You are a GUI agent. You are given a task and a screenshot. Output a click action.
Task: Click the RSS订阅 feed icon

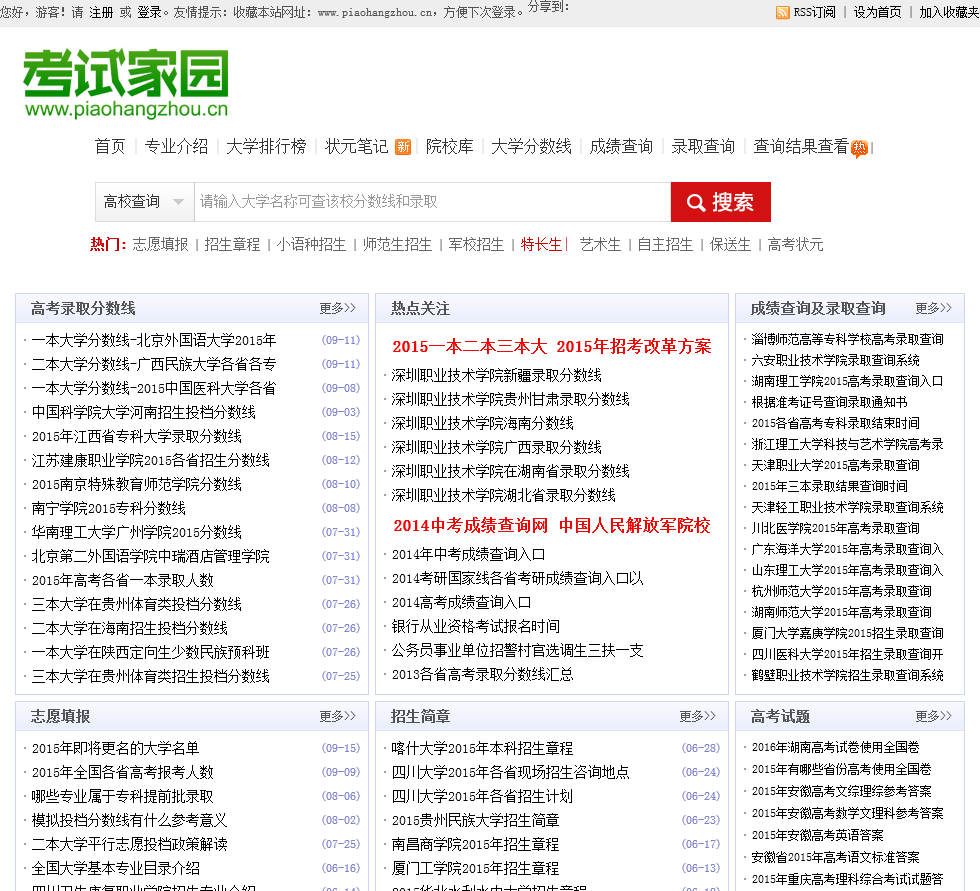[782, 12]
